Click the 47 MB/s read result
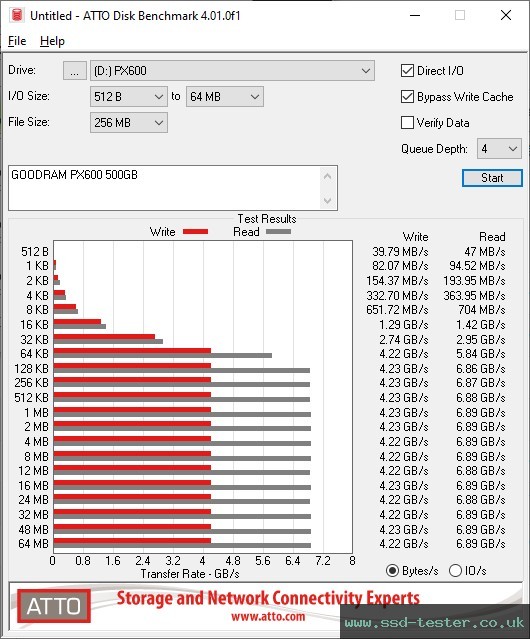This screenshot has height=639, width=530. (485, 252)
